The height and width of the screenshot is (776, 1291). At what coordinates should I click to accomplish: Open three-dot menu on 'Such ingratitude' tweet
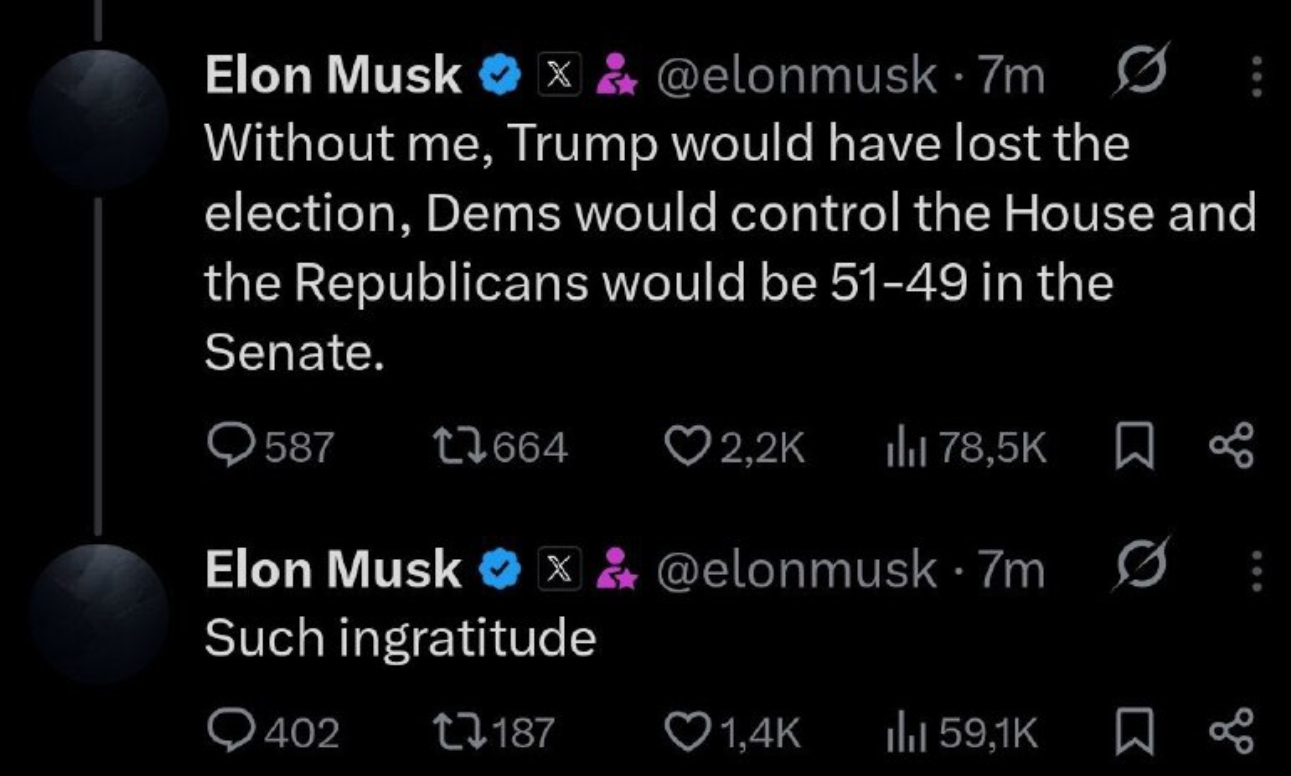point(1258,572)
